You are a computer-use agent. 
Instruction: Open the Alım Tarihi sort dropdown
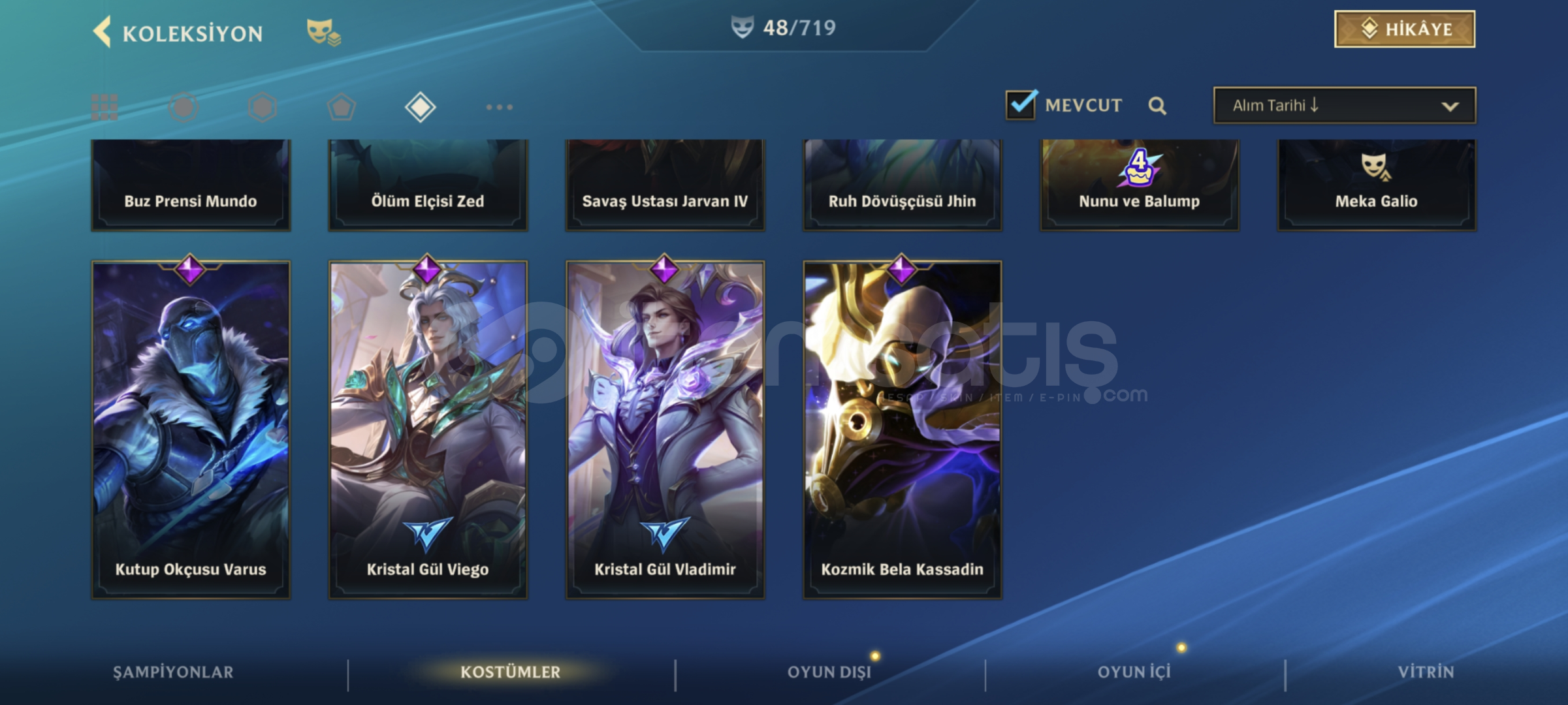tap(1345, 106)
